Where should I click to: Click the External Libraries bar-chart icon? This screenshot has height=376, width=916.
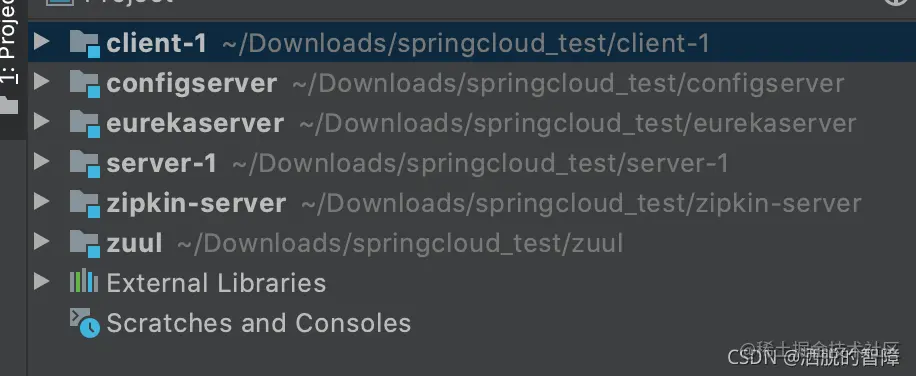click(84, 281)
